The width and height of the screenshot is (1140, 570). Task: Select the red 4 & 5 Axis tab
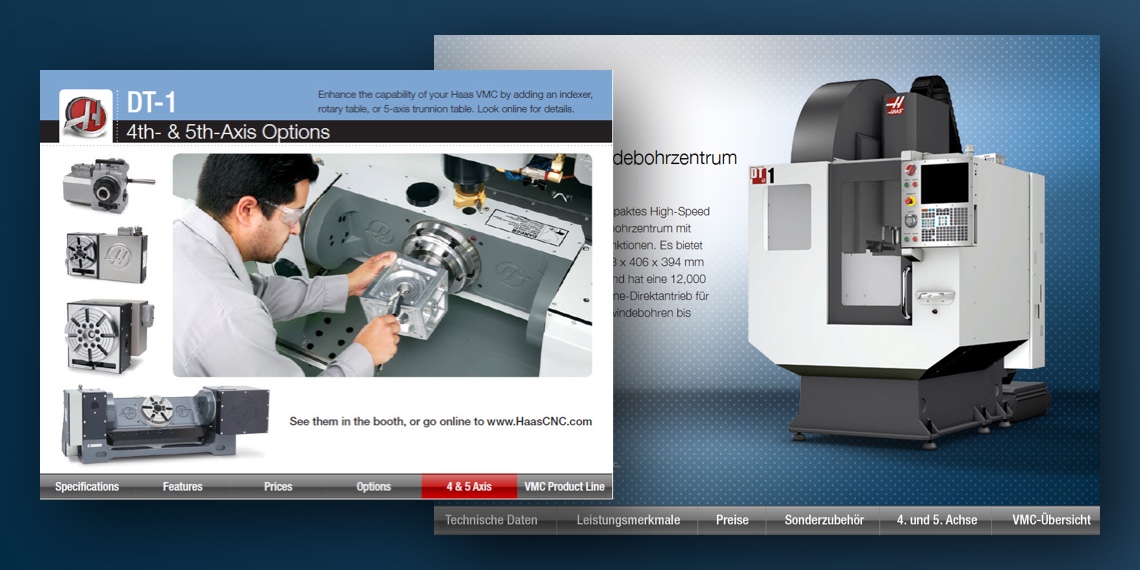click(469, 487)
